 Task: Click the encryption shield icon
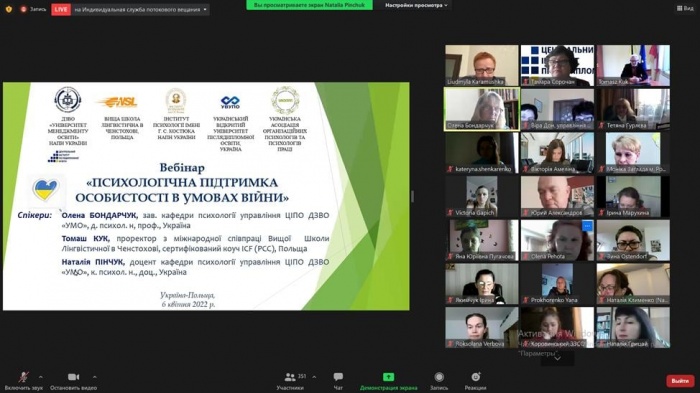[x=8, y=9]
